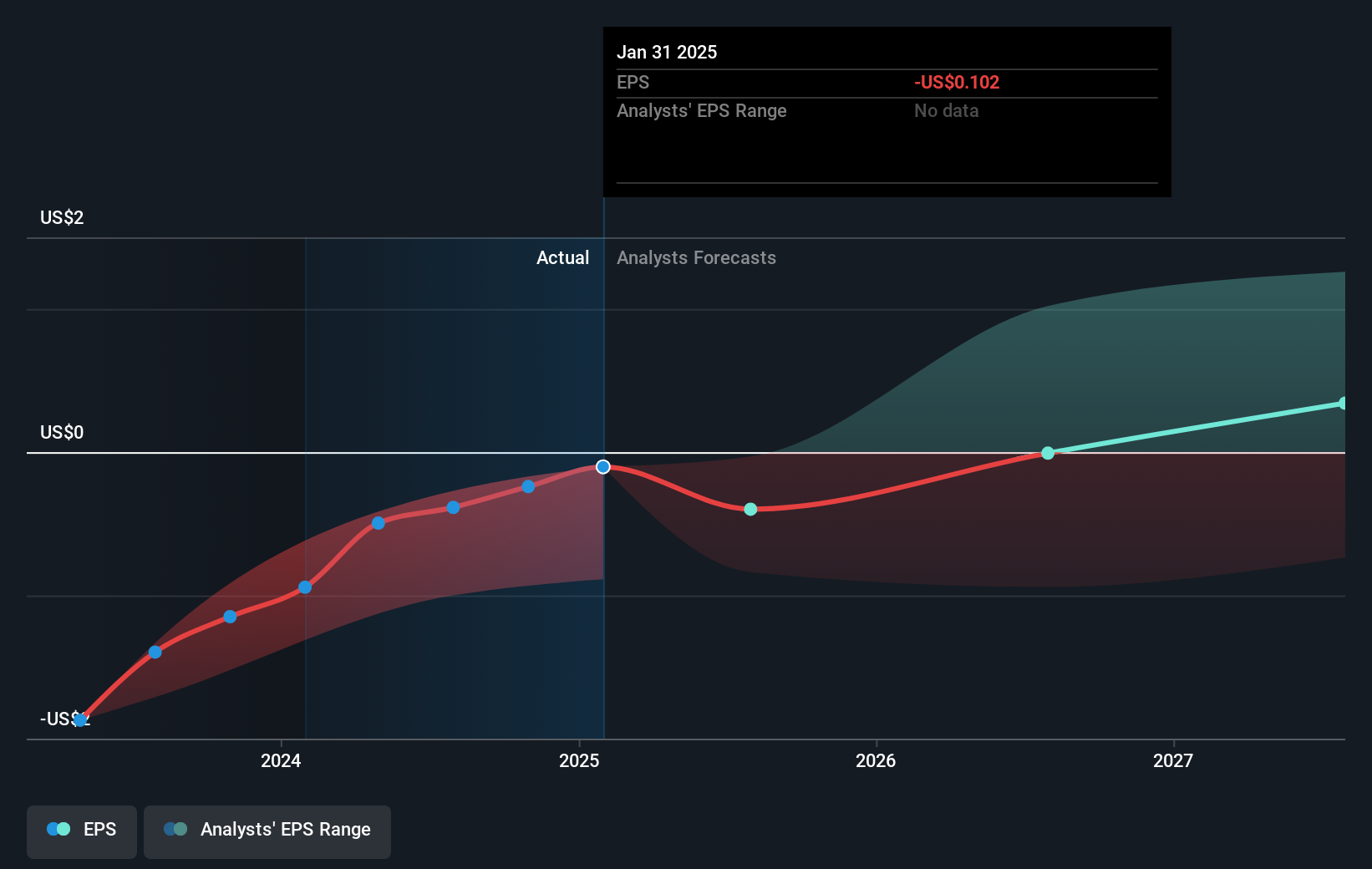Select the white-outlined Jan 31 2025 data point
The height and width of the screenshot is (869, 1372).
(603, 467)
